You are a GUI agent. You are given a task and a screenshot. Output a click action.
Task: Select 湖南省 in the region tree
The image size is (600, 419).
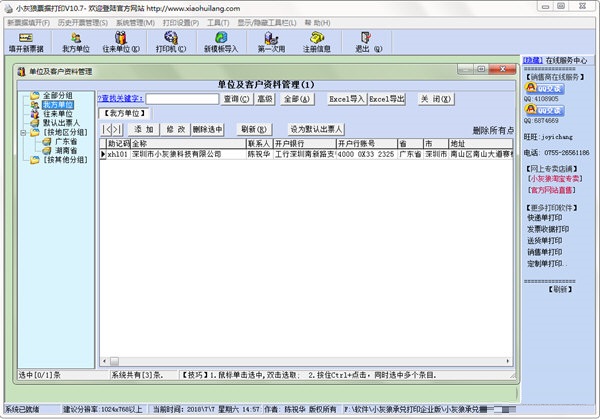(x=66, y=150)
